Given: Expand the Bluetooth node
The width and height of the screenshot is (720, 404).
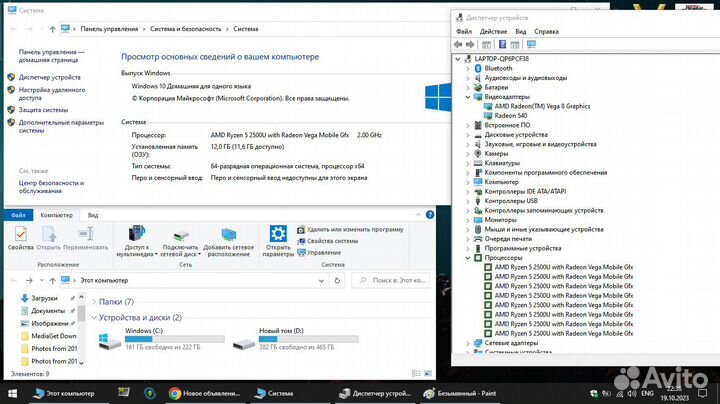Looking at the screenshot, I should [x=468, y=68].
